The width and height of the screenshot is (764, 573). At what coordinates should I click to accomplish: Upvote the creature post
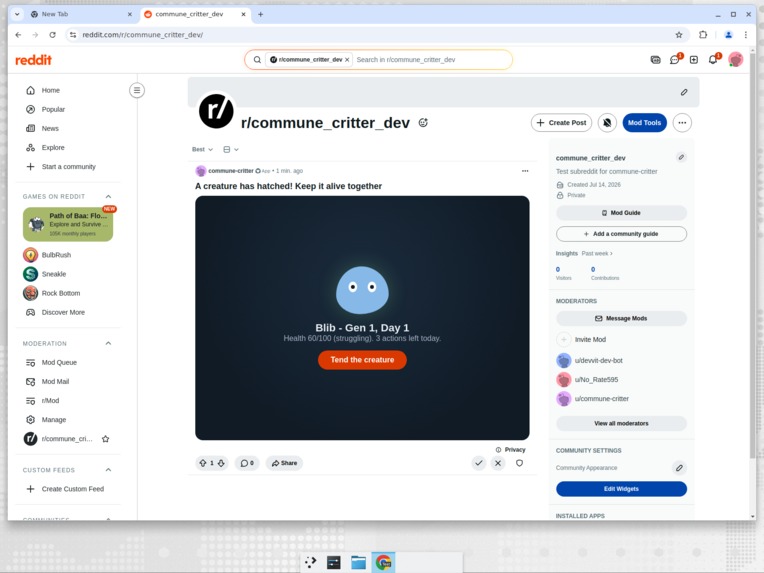pyautogui.click(x=203, y=463)
